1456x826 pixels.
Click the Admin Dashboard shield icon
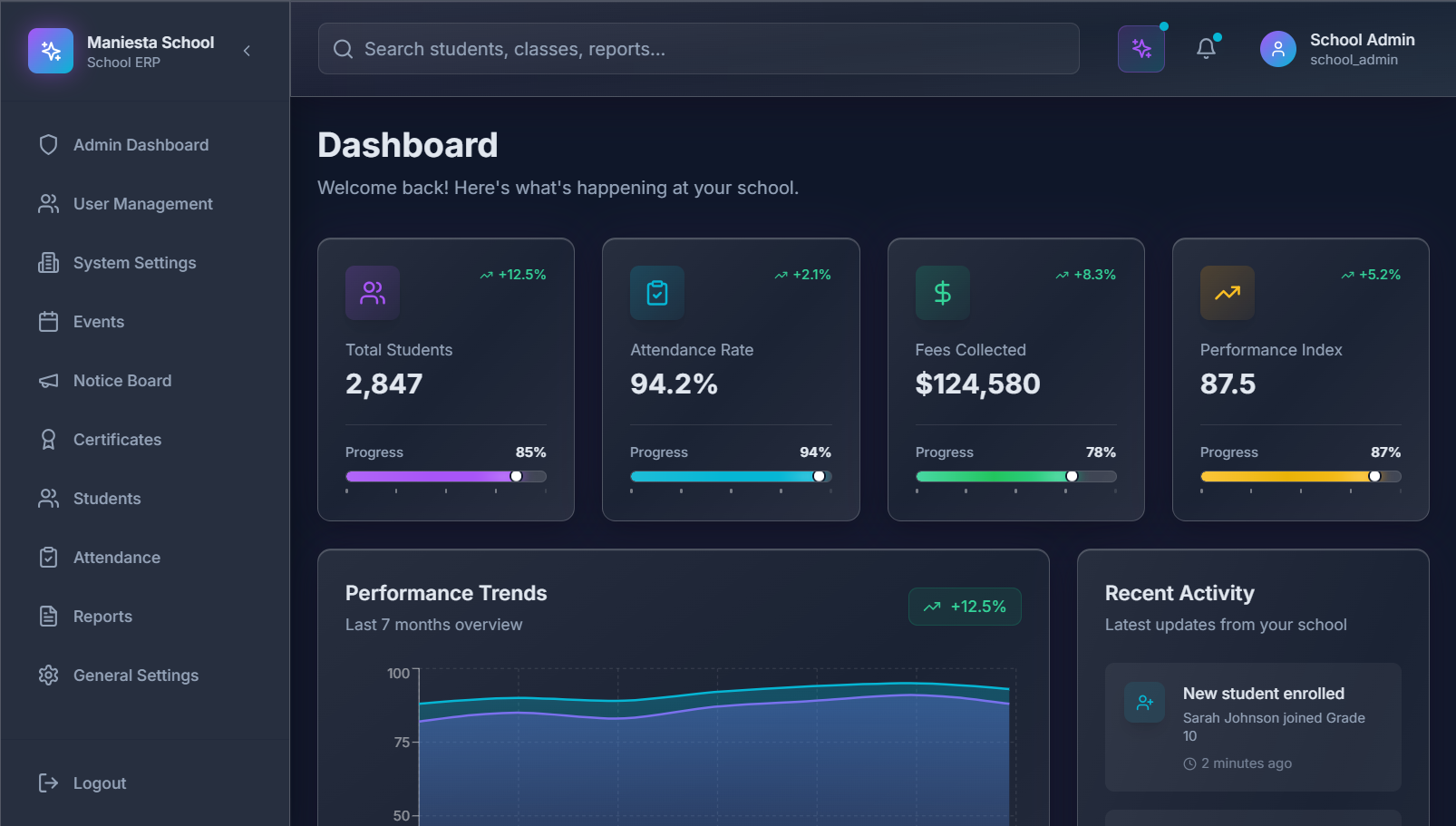49,145
